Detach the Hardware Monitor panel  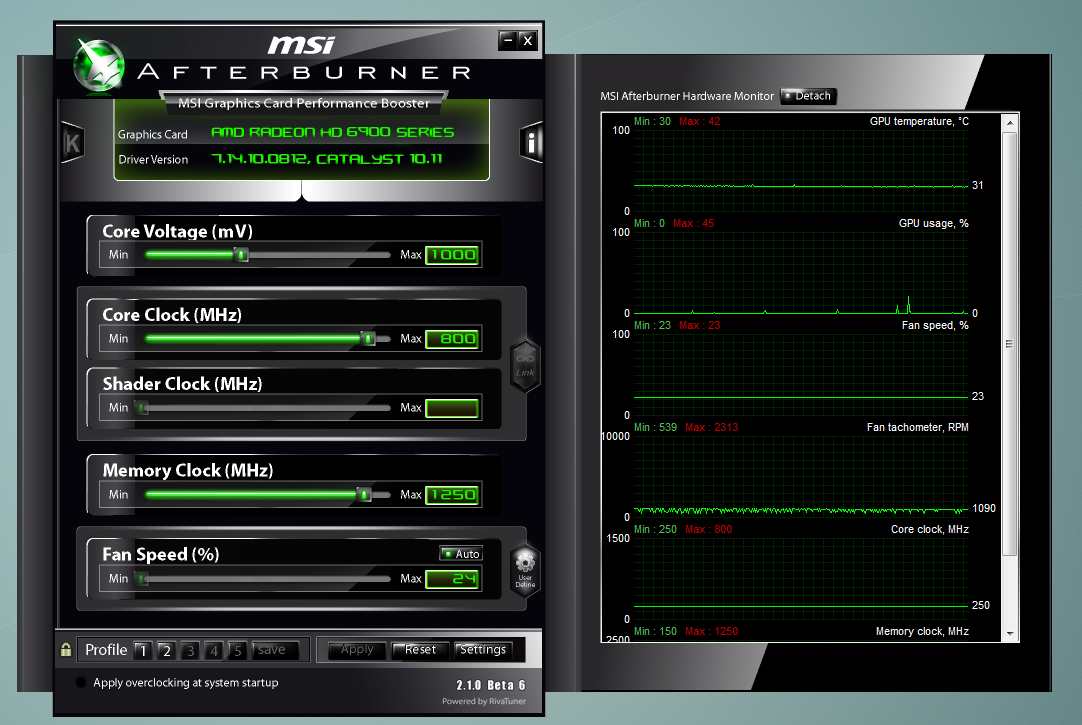click(808, 96)
